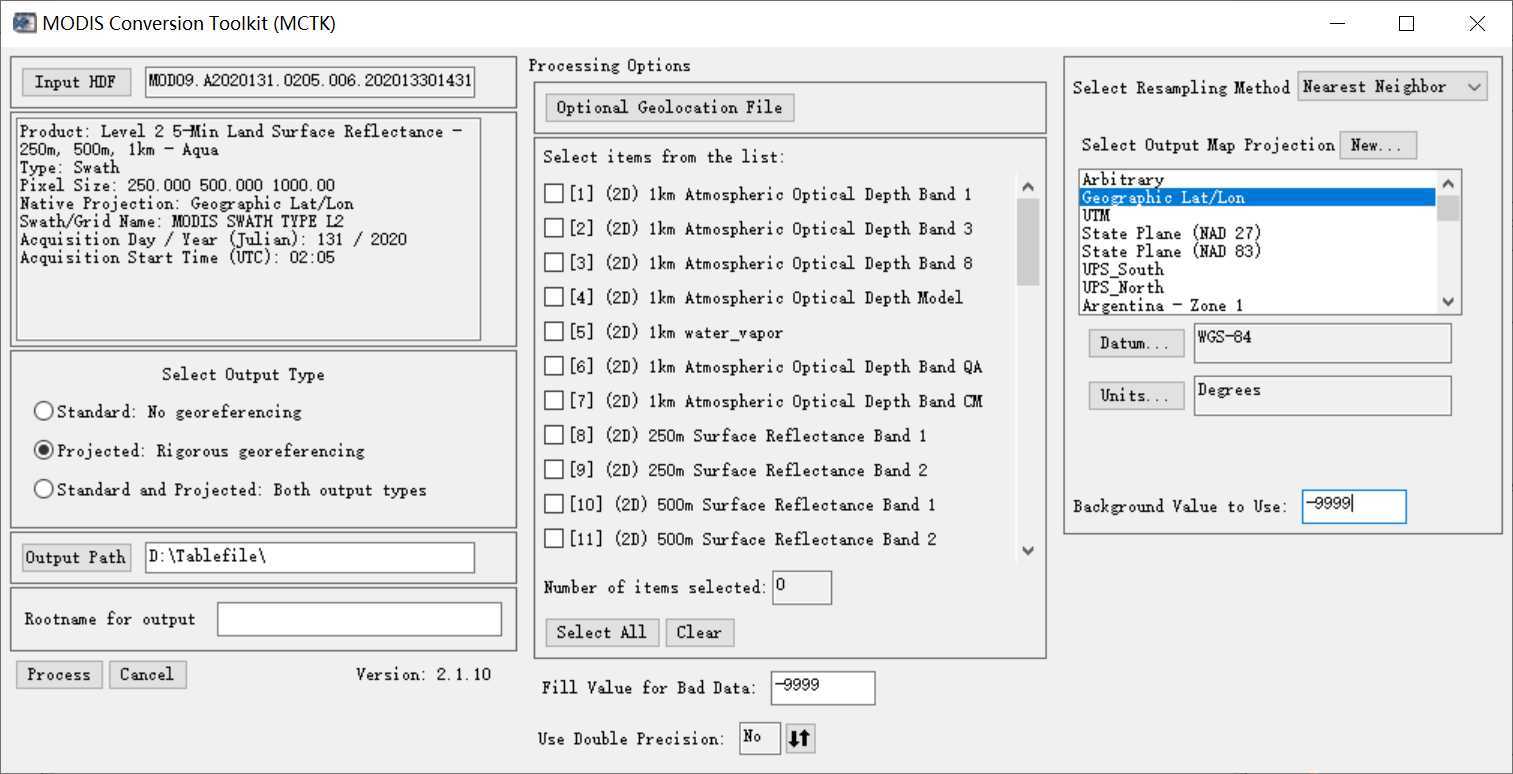This screenshot has width=1513, height=774.
Task: Click Select All items button
Action: click(x=602, y=632)
